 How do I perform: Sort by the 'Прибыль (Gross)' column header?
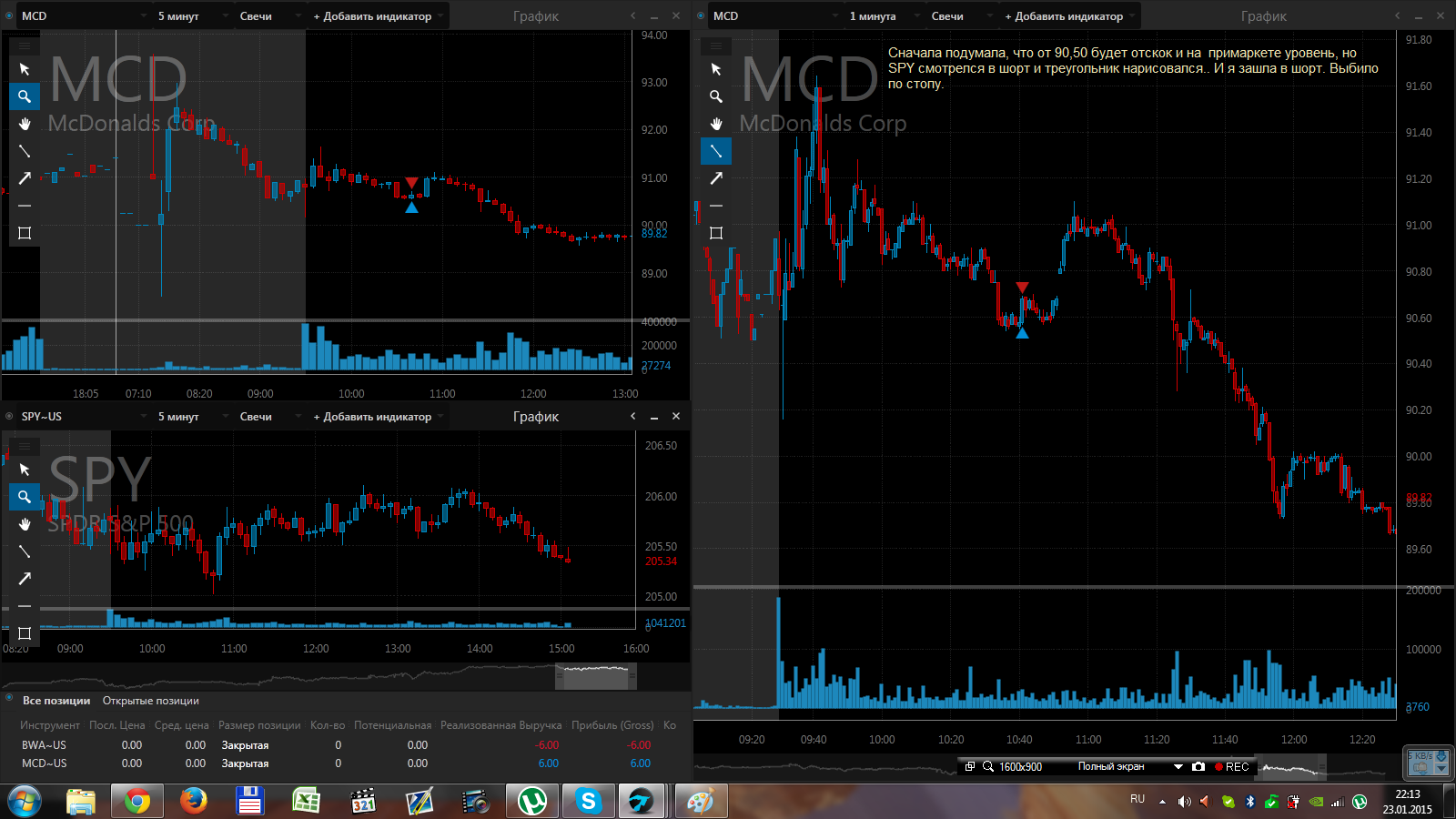tap(612, 725)
